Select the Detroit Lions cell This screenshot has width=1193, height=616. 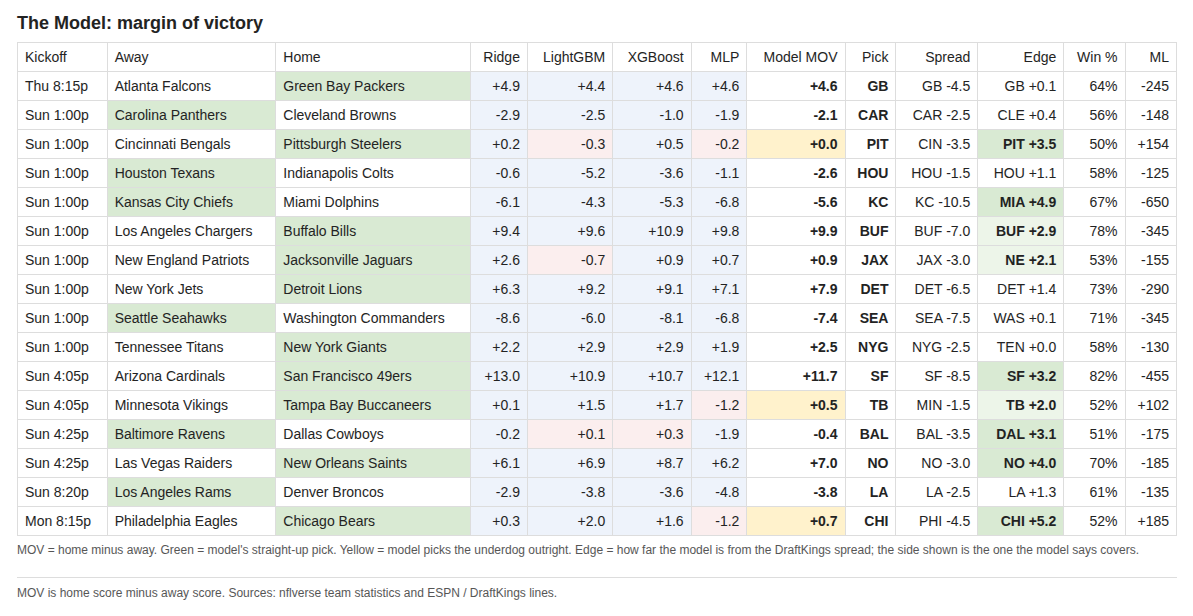(373, 289)
